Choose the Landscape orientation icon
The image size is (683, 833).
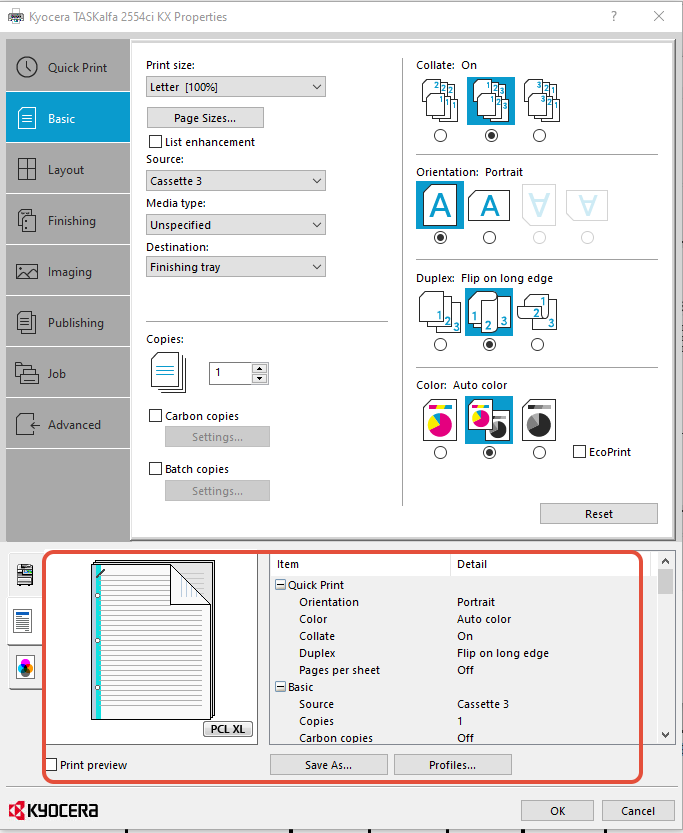[x=489, y=206]
